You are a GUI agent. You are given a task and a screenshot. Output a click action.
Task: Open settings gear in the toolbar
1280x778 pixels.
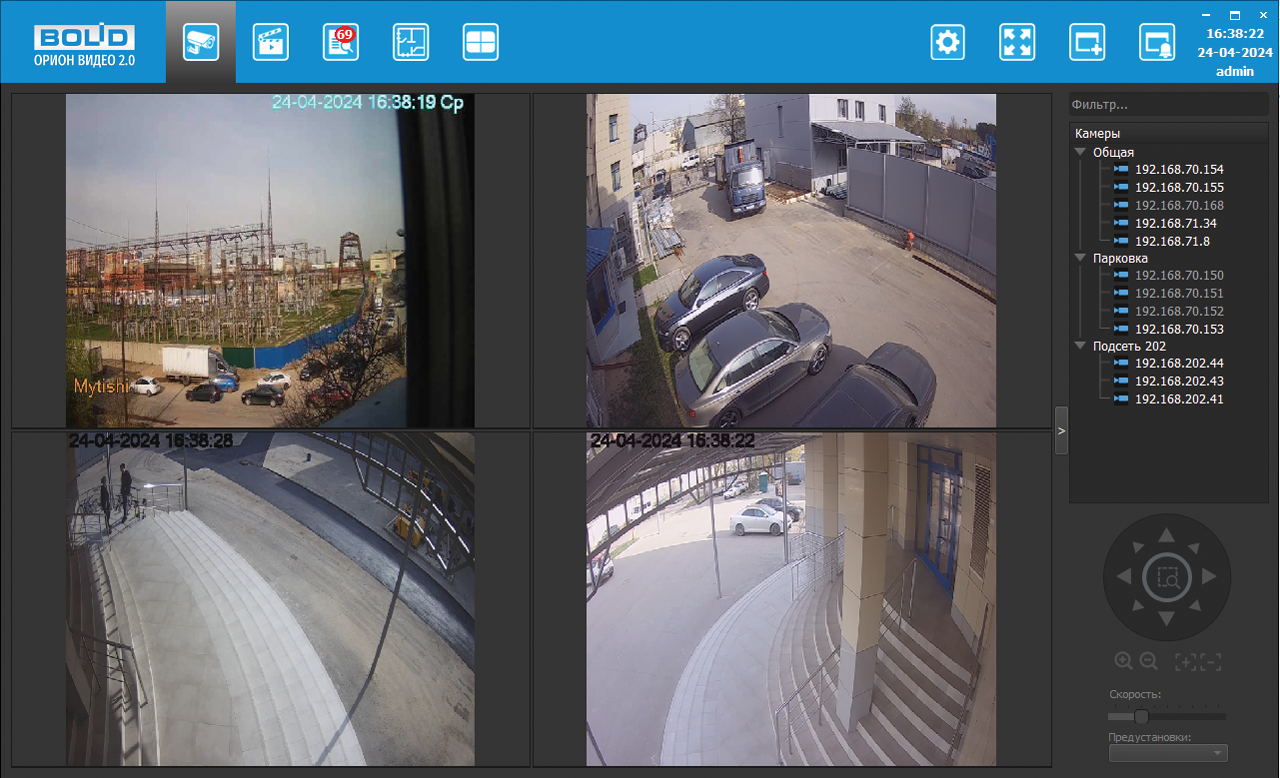tap(947, 42)
